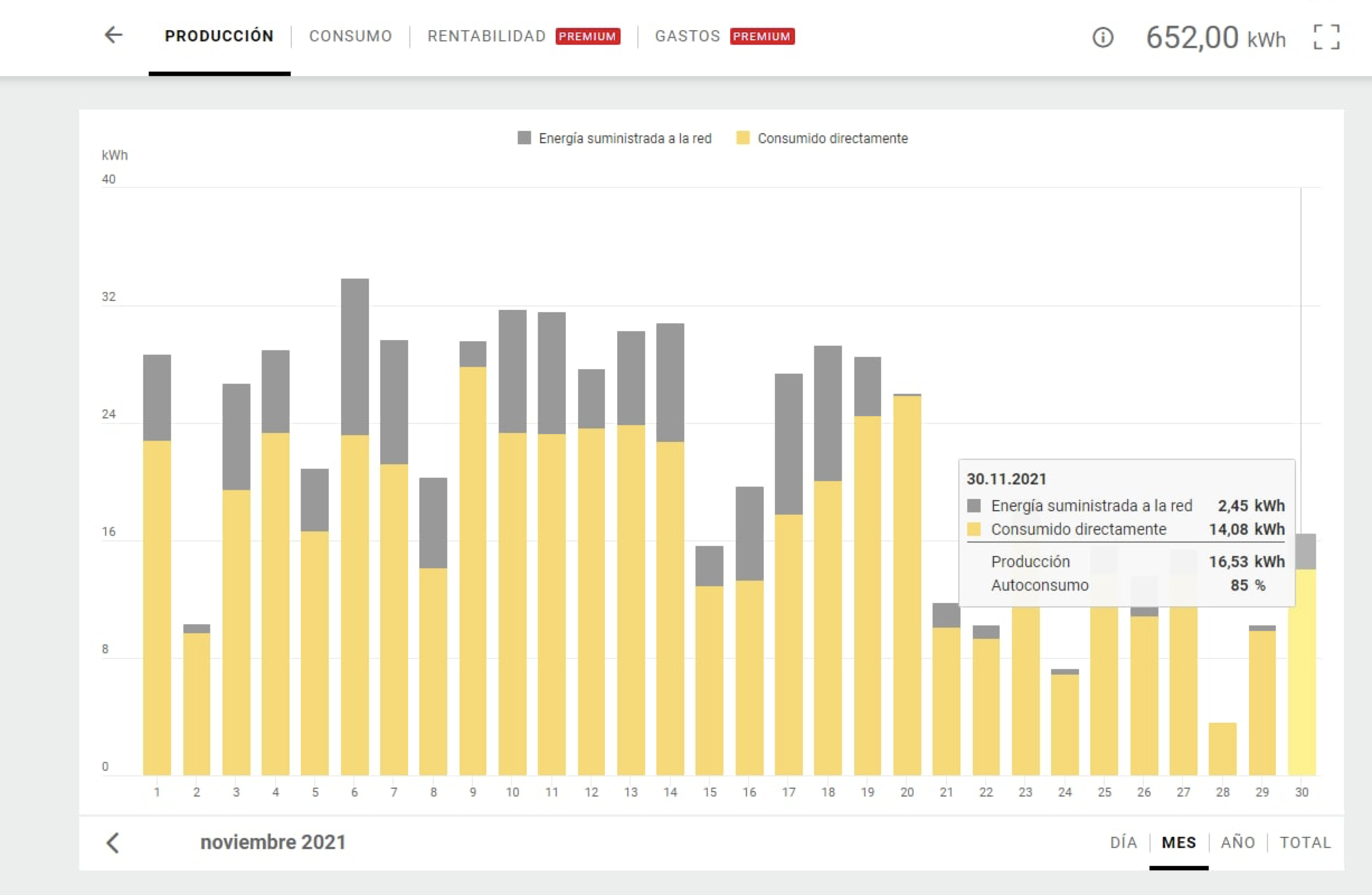The height and width of the screenshot is (895, 1372).
Task: Select the MES period view
Action: coord(1179,842)
